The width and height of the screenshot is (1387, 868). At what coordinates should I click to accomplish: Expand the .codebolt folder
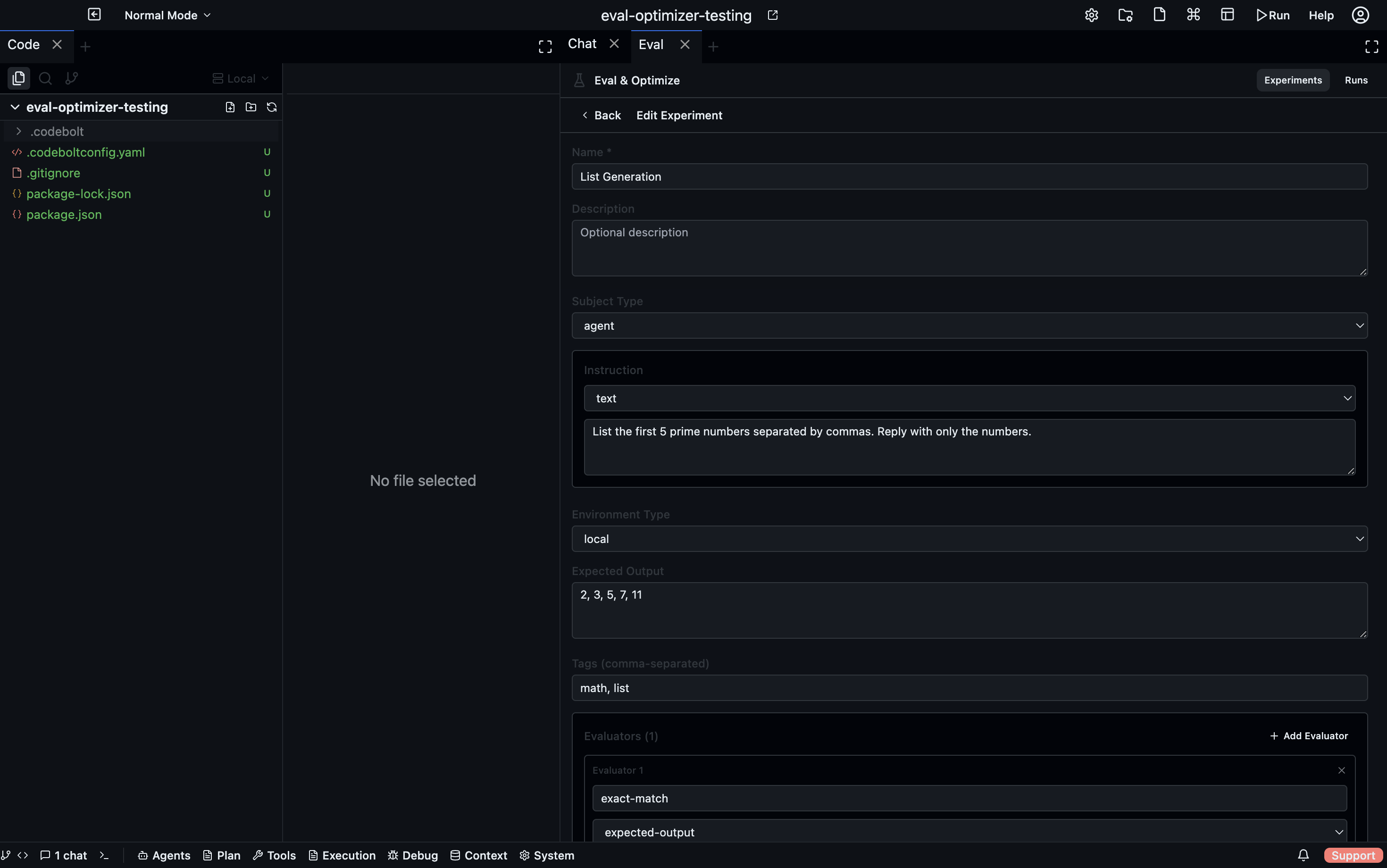56,132
